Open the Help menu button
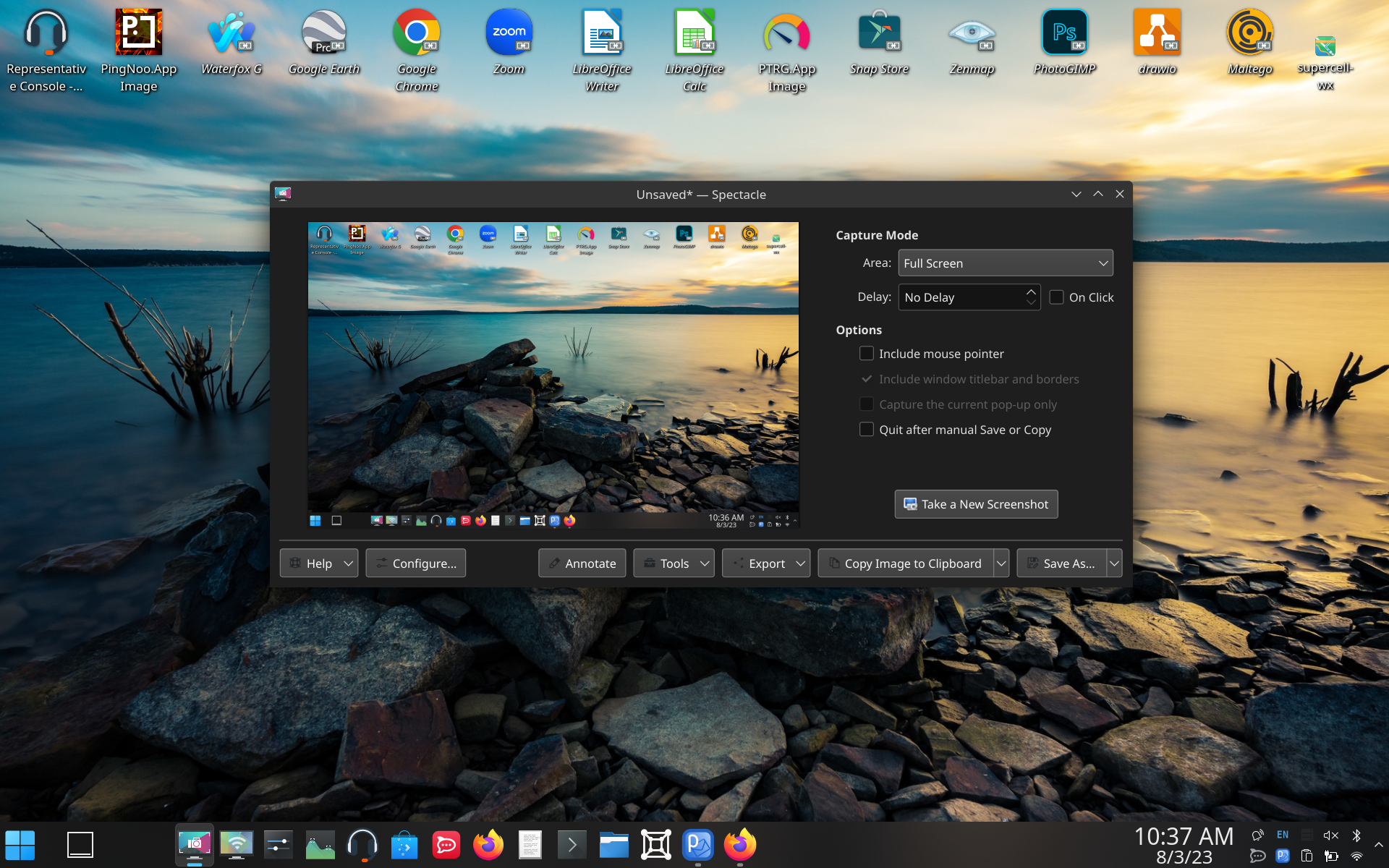Viewport: 1389px width, 868px height. 319,563
